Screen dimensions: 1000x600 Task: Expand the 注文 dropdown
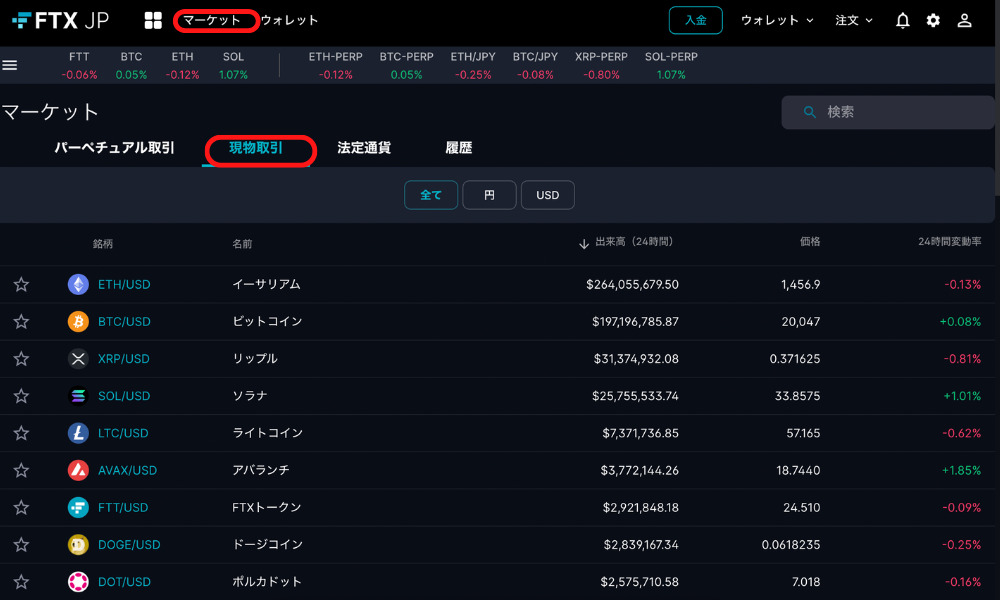[x=854, y=20]
